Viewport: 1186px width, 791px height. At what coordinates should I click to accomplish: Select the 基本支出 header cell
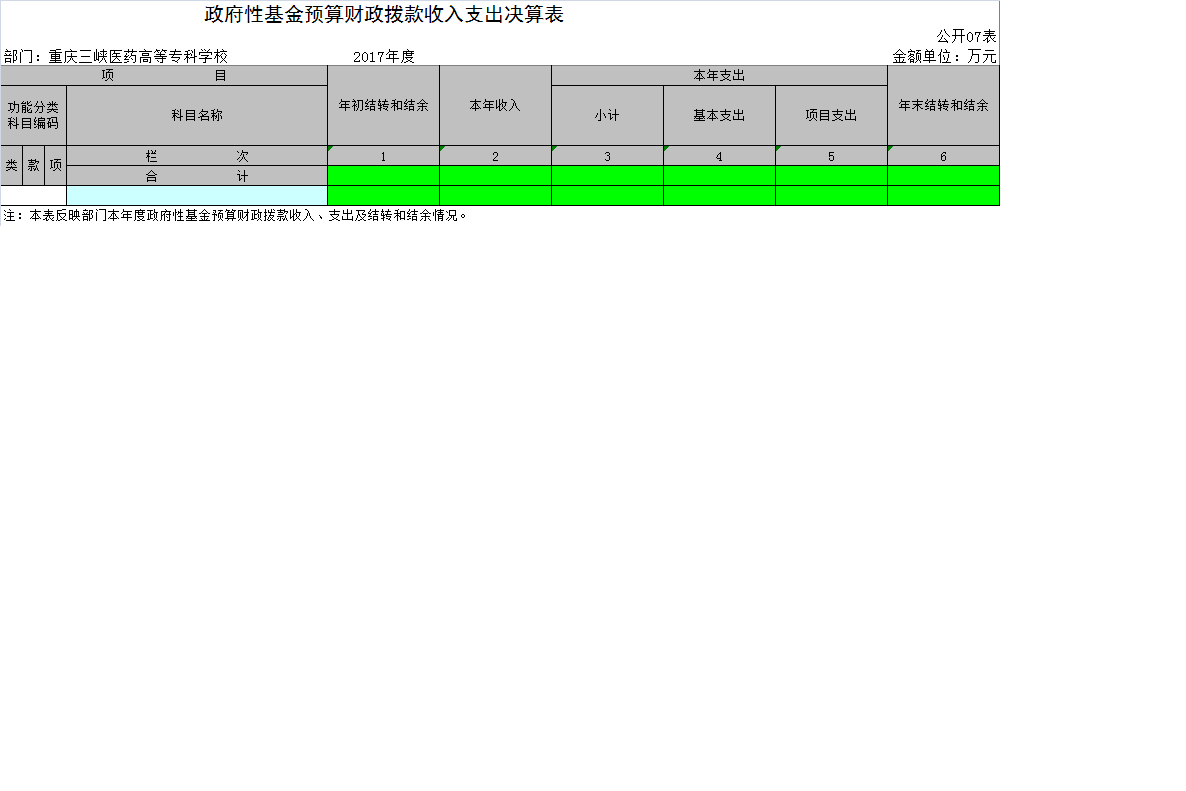pyautogui.click(x=719, y=115)
